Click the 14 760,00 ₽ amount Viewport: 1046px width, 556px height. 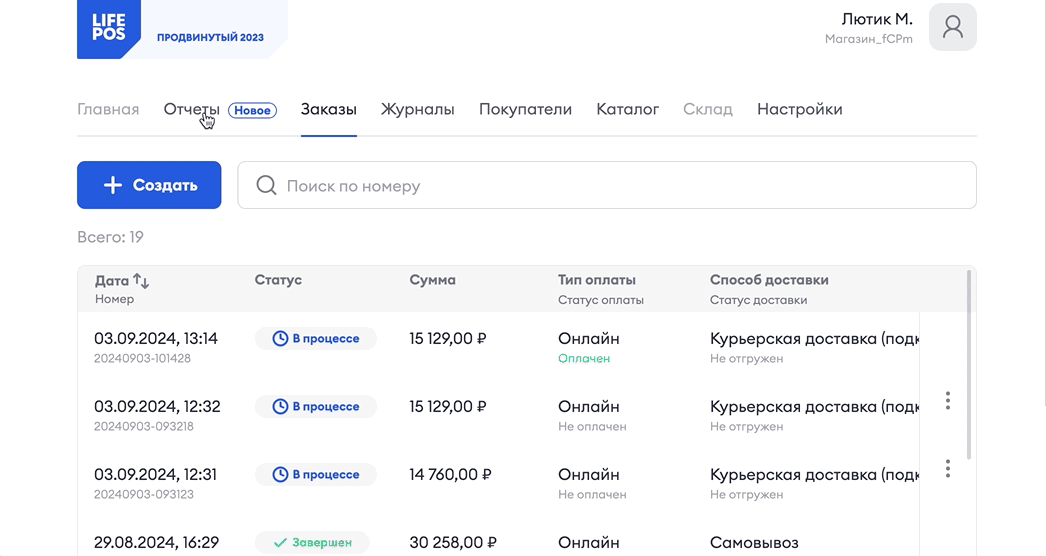450,475
